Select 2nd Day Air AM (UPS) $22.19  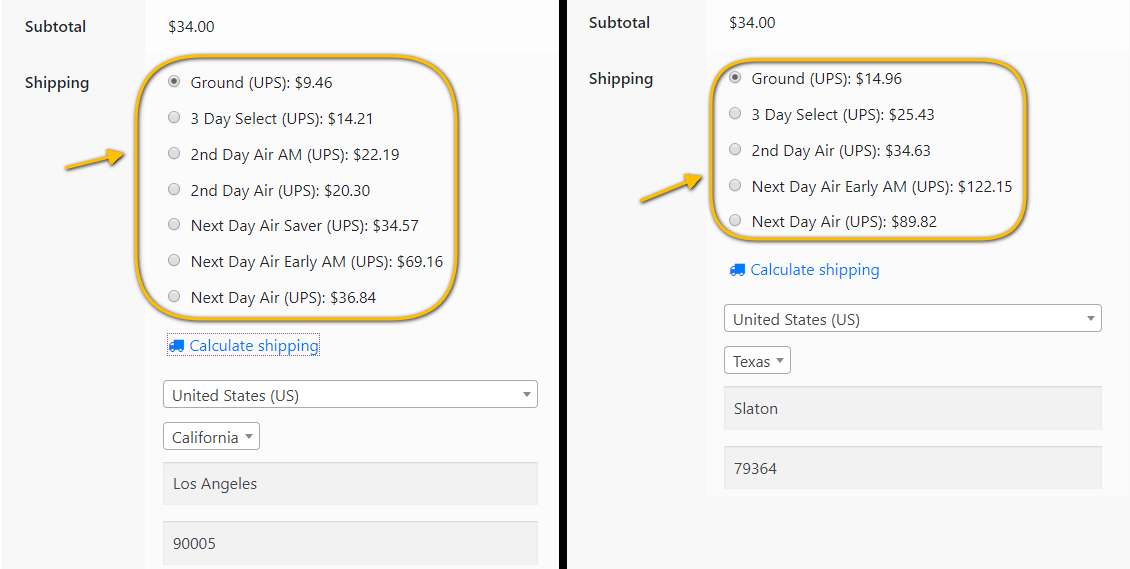[x=174, y=154]
